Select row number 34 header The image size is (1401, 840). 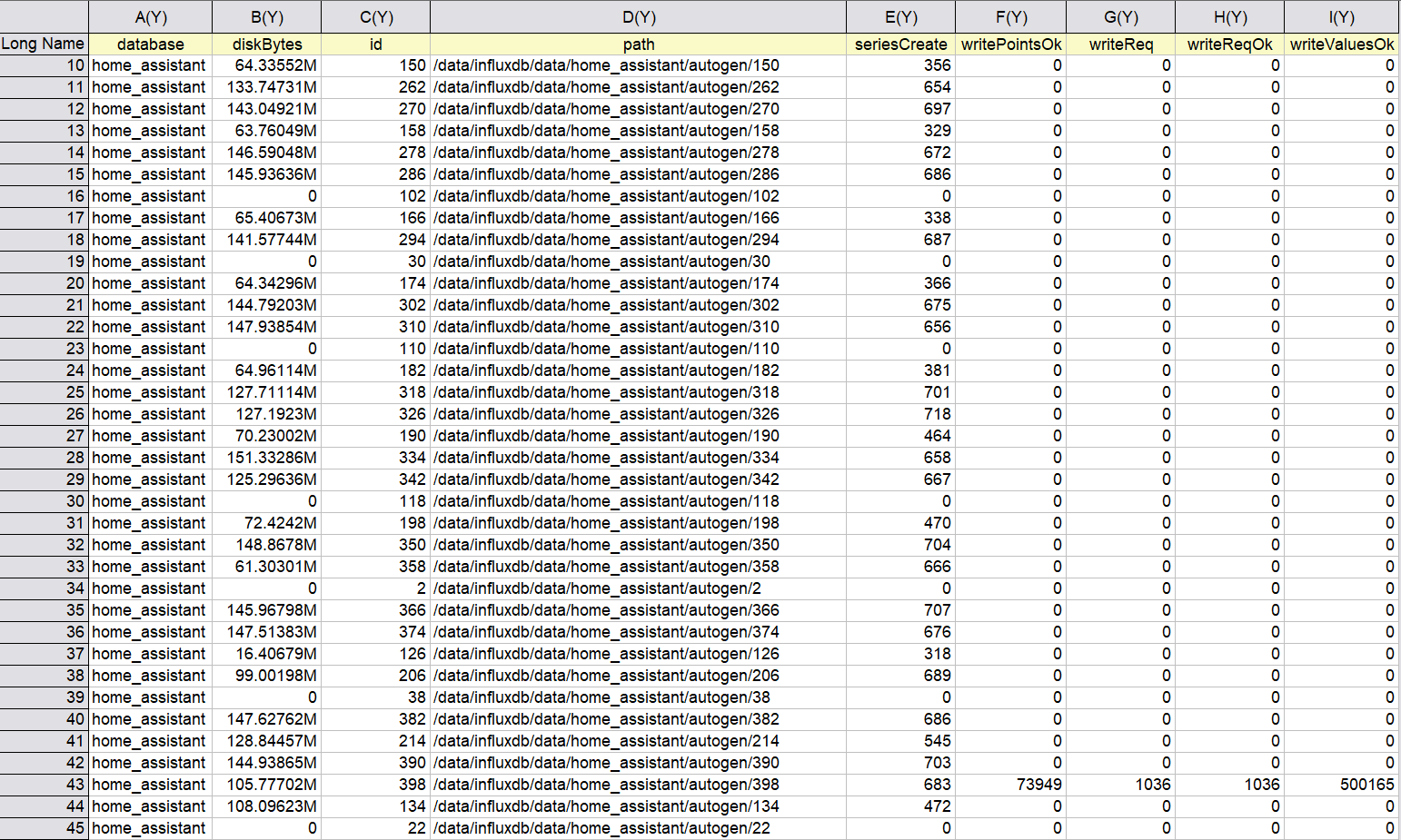(44, 588)
